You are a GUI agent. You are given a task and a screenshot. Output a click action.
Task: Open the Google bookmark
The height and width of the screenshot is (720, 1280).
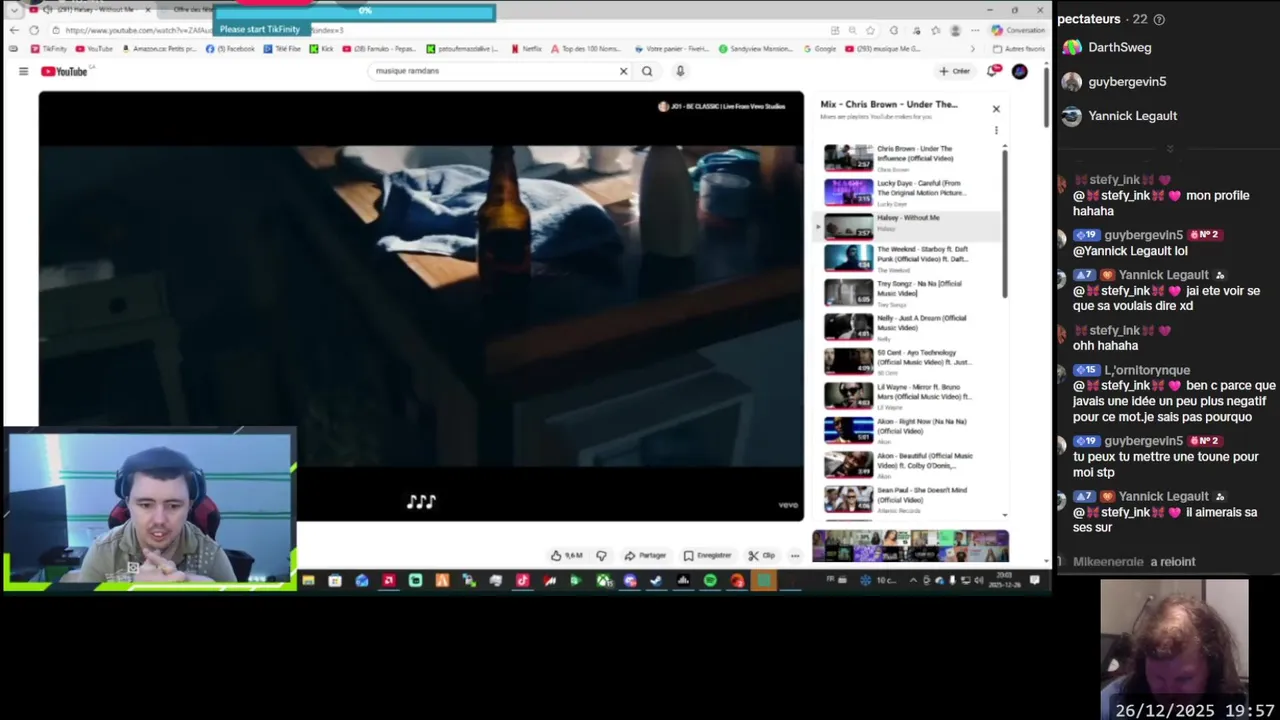pyautogui.click(x=820, y=48)
